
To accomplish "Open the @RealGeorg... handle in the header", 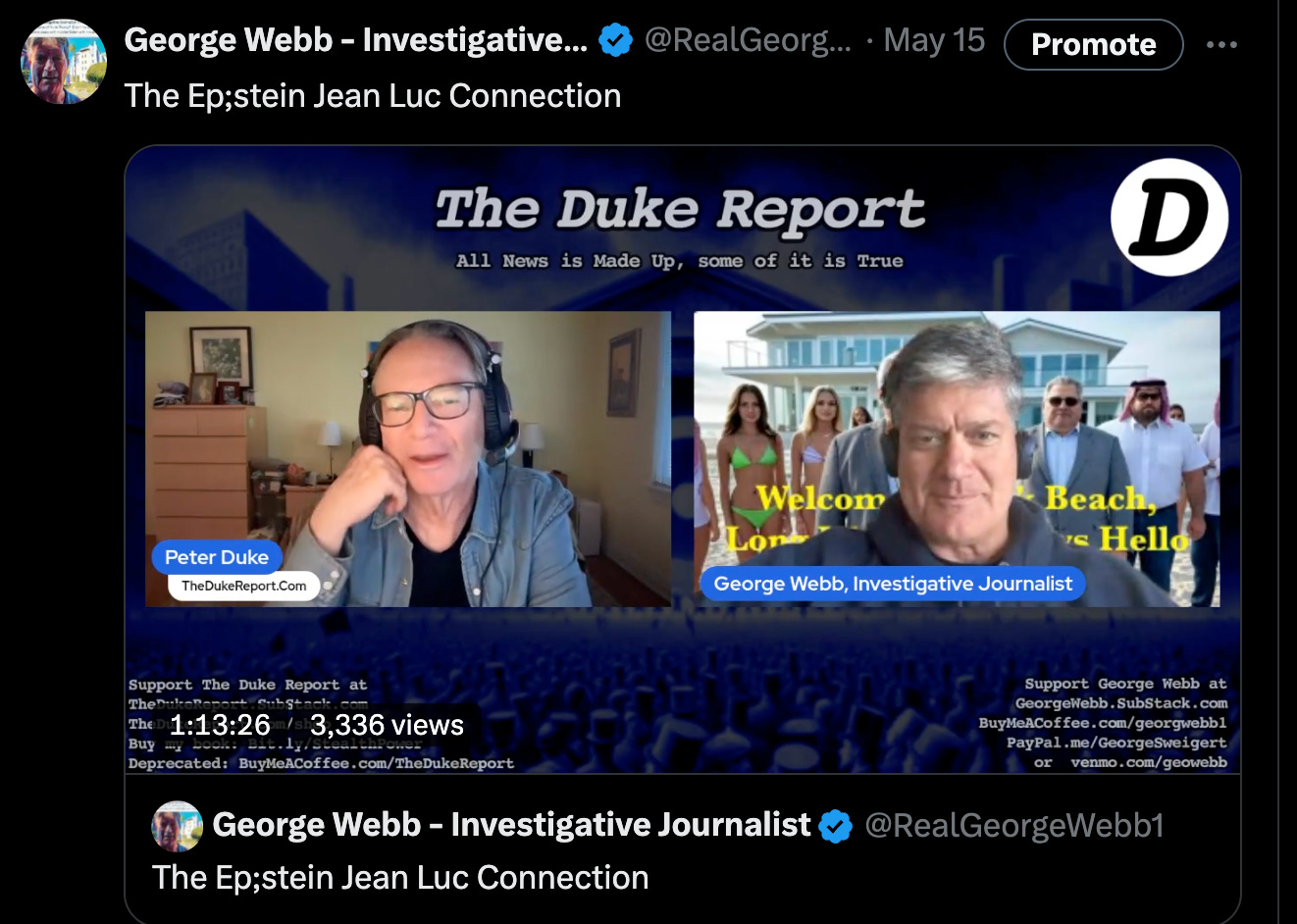I will 748,40.
